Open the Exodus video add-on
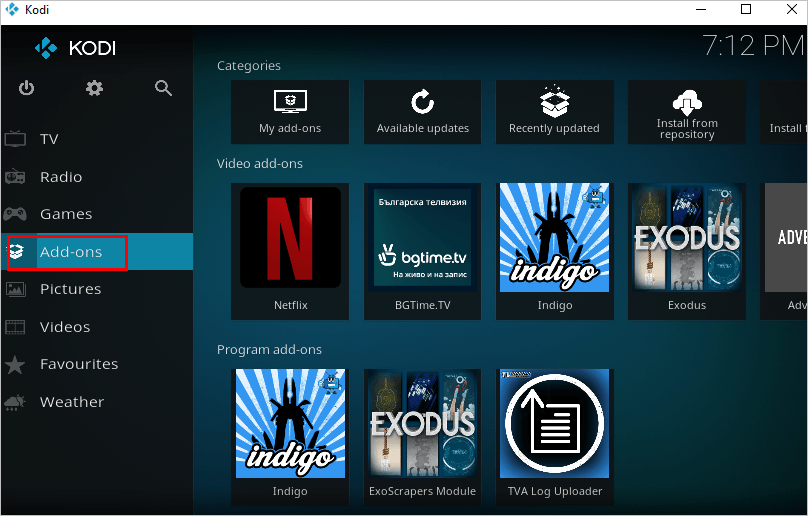Screen dimensions: 808x516 point(687,252)
